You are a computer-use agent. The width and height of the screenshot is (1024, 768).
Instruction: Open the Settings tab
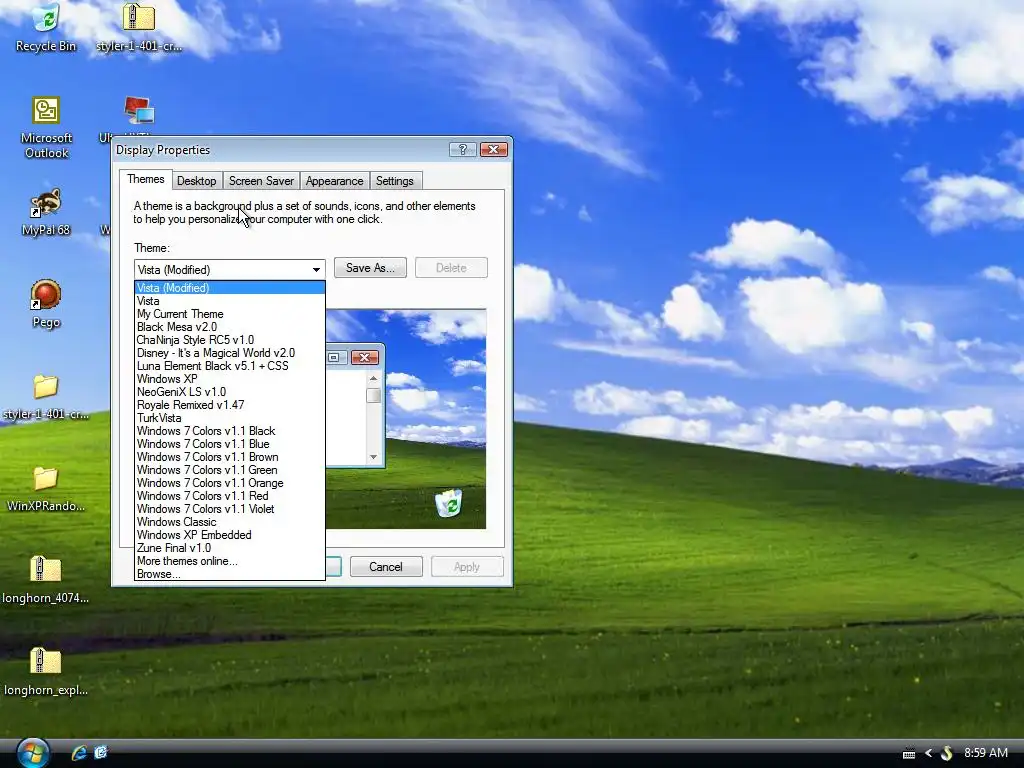(x=394, y=181)
